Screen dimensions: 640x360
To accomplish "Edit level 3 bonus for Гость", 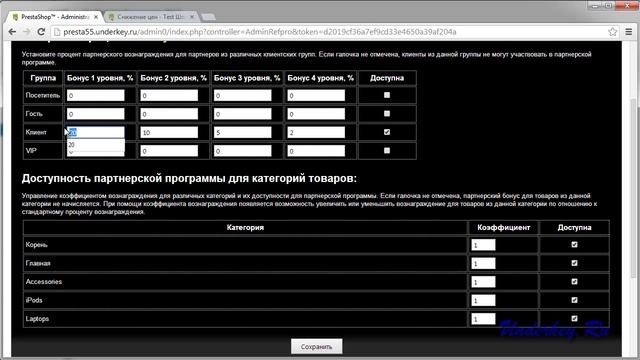I will click(x=242, y=114).
